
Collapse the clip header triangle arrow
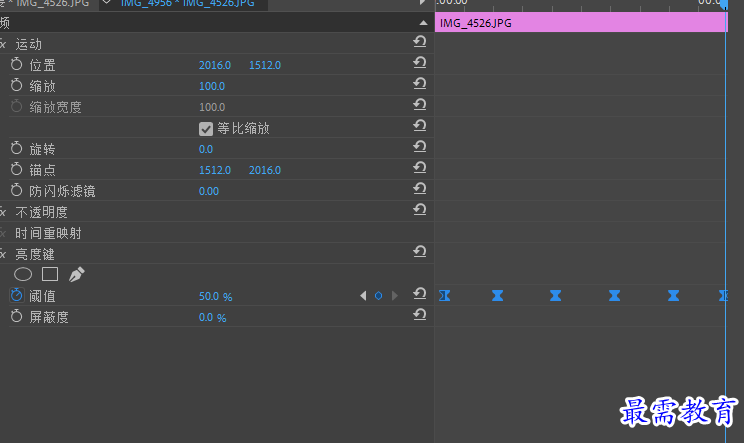tap(423, 23)
